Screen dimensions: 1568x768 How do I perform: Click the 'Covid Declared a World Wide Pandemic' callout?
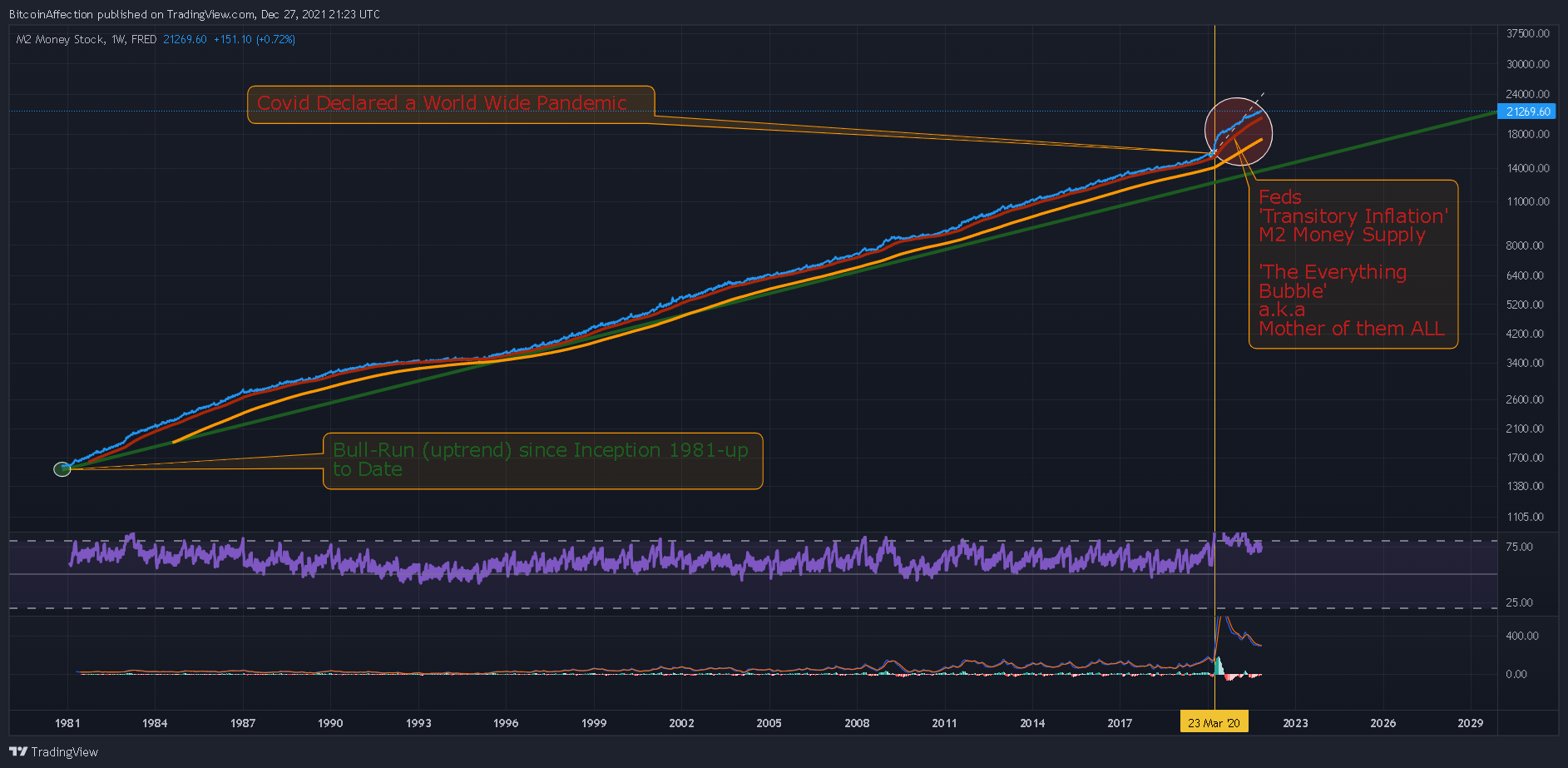pyautogui.click(x=451, y=105)
